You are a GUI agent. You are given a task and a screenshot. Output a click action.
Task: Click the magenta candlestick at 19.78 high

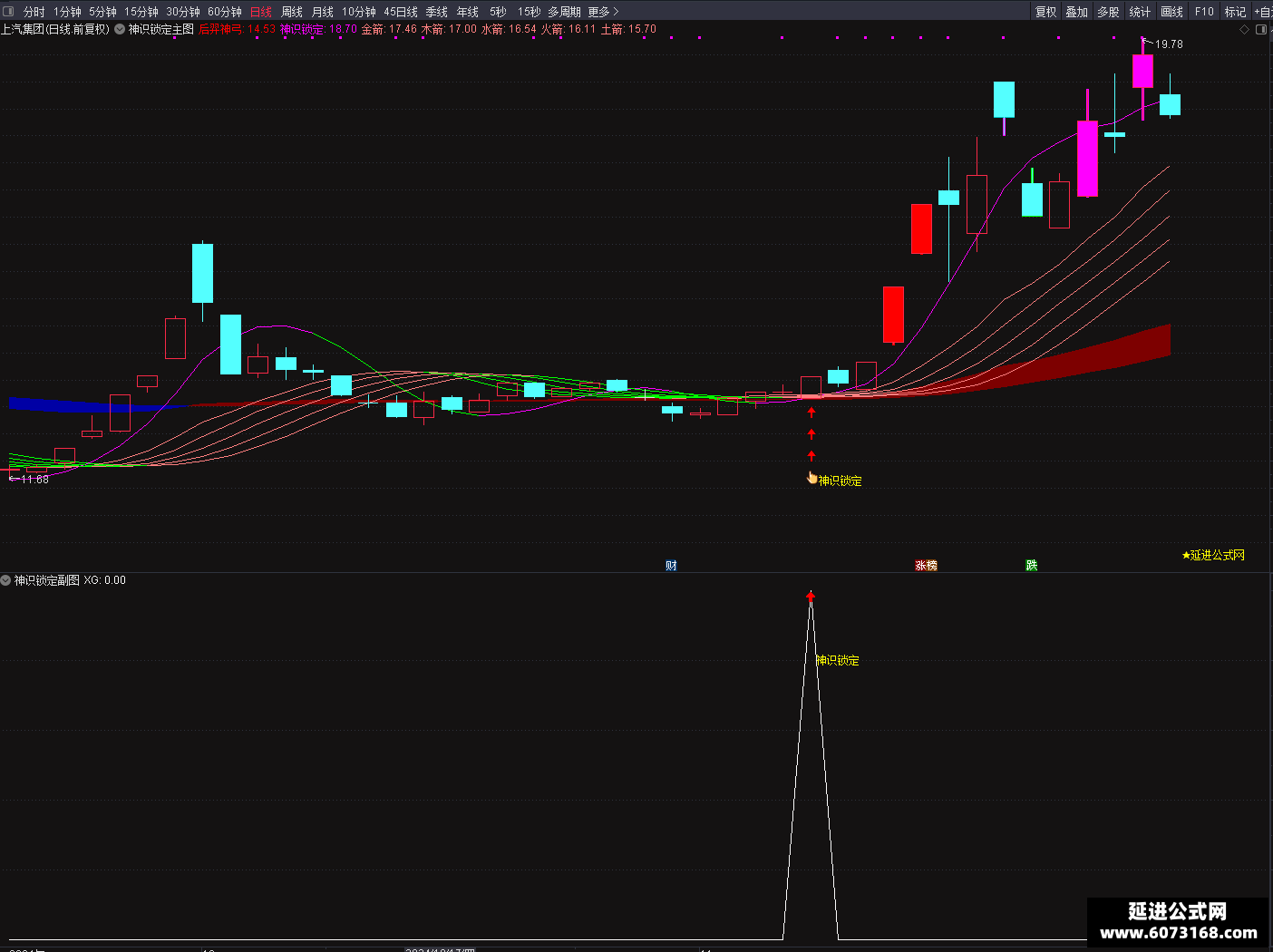coord(1142,71)
